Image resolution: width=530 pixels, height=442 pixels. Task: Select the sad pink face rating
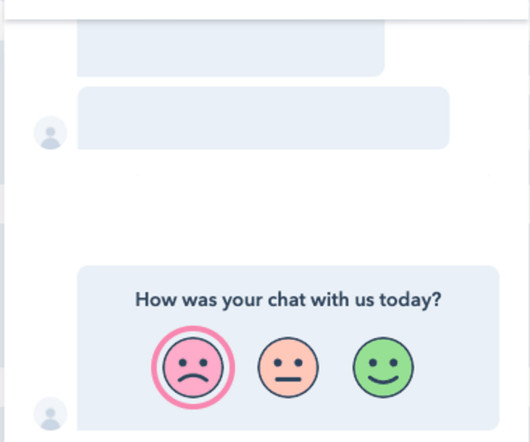(193, 367)
